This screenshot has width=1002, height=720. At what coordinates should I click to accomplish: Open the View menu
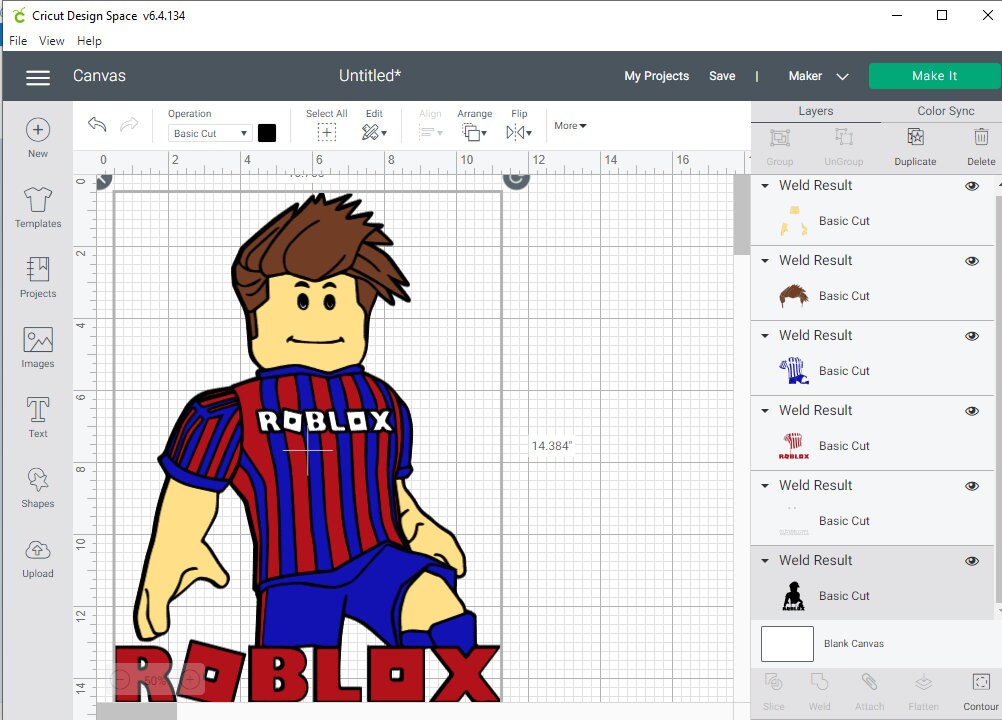(51, 41)
